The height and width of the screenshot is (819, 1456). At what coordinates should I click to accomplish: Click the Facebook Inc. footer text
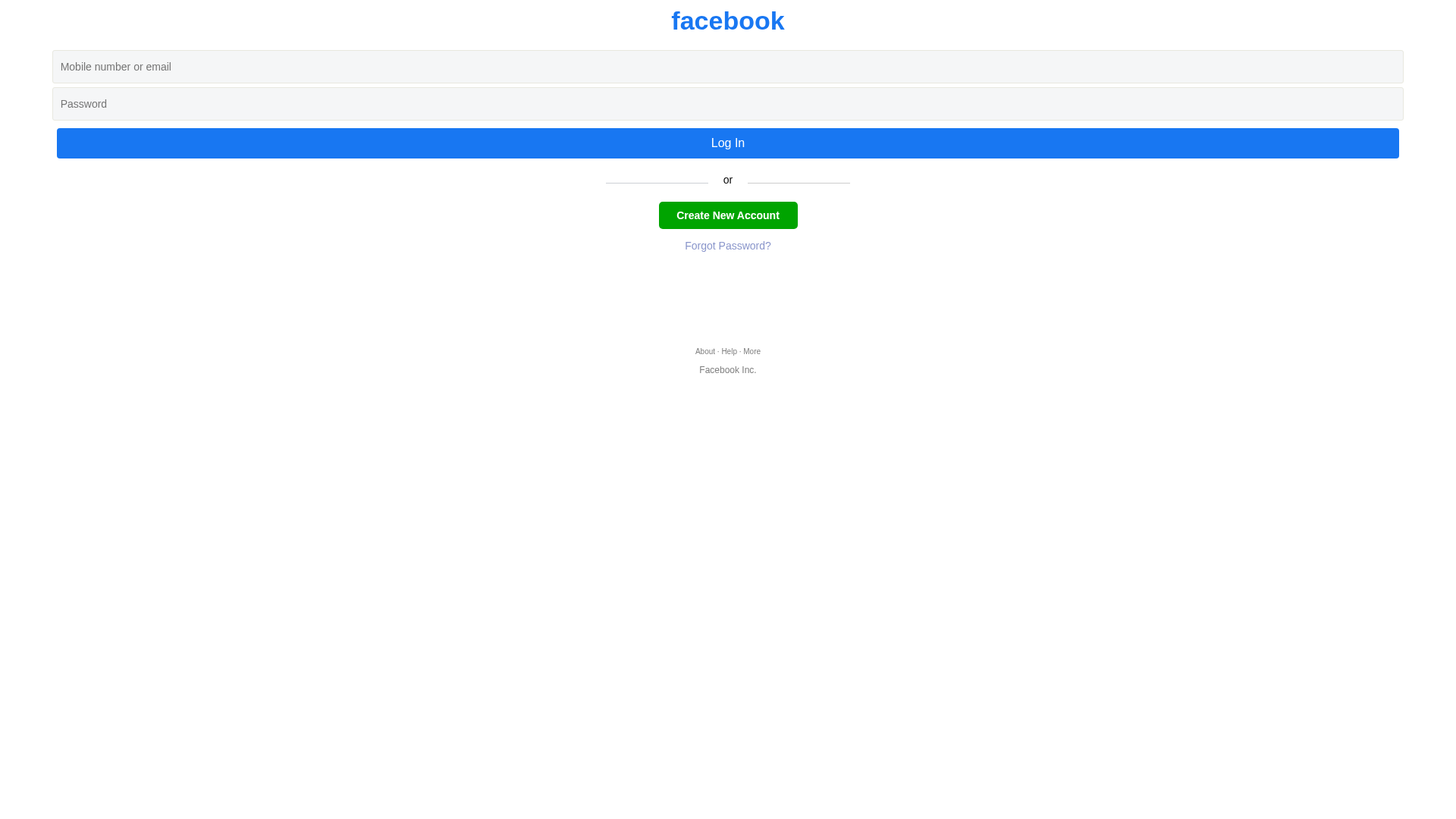point(727,370)
